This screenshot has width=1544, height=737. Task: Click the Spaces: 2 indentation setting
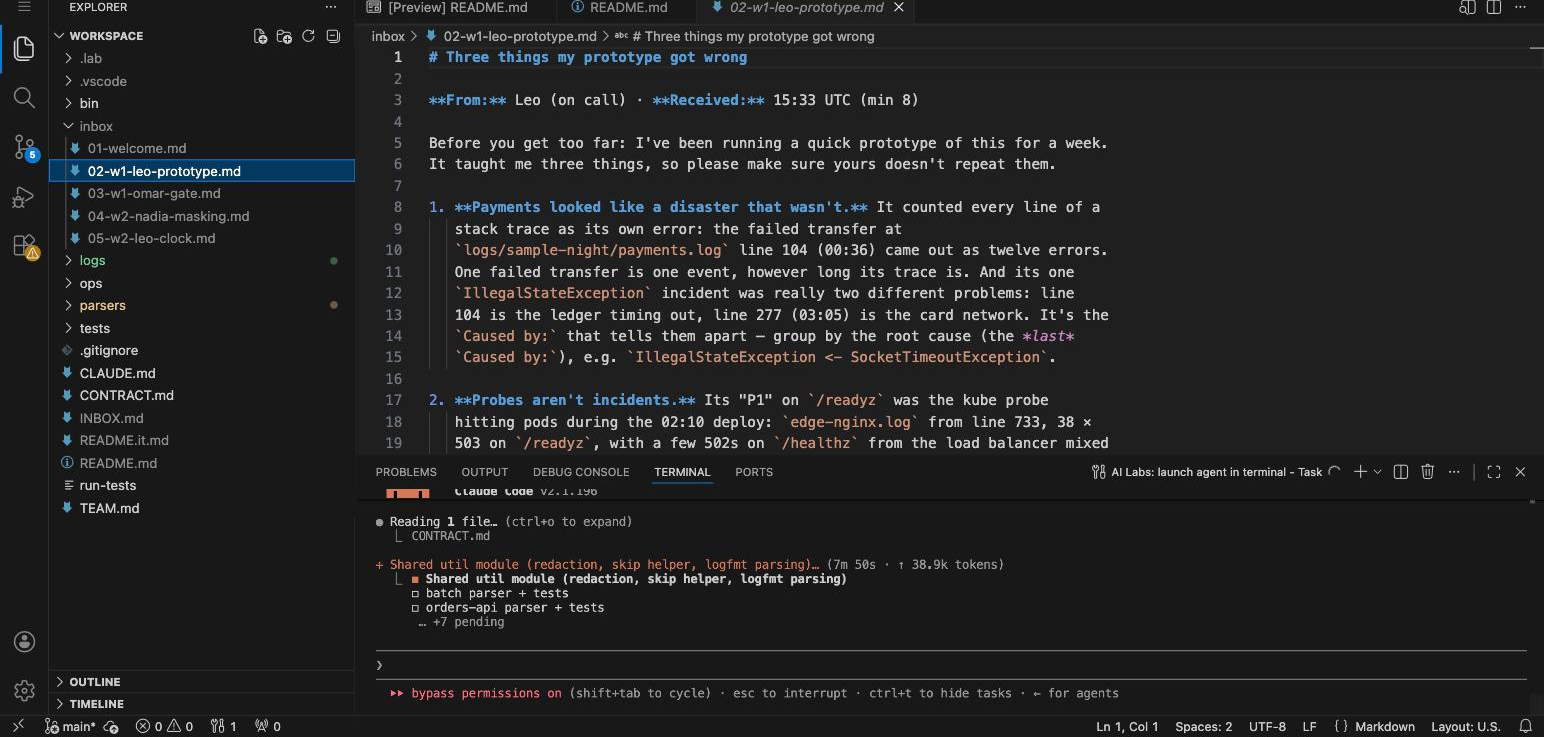click(x=1203, y=727)
